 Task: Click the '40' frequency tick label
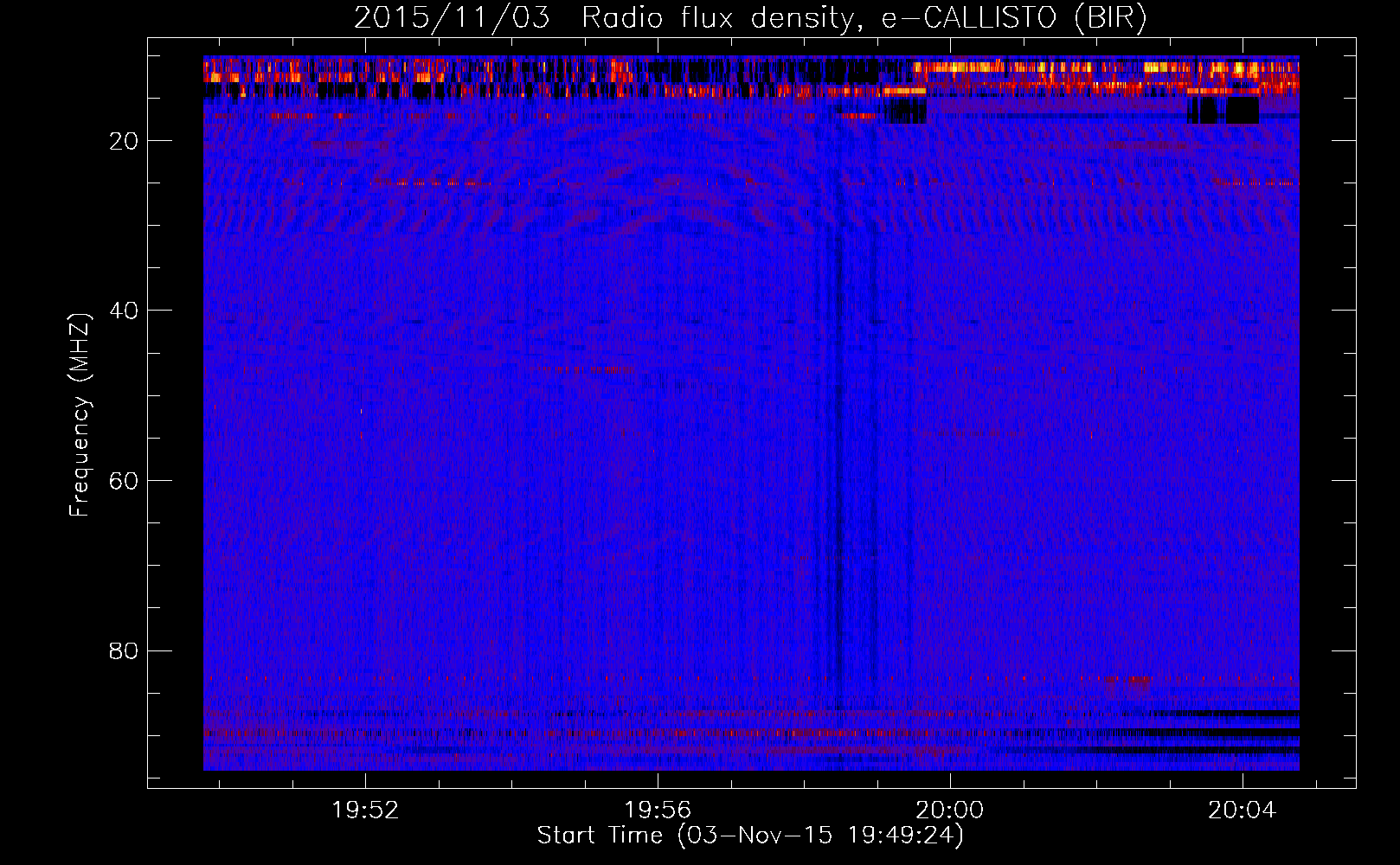[x=124, y=311]
